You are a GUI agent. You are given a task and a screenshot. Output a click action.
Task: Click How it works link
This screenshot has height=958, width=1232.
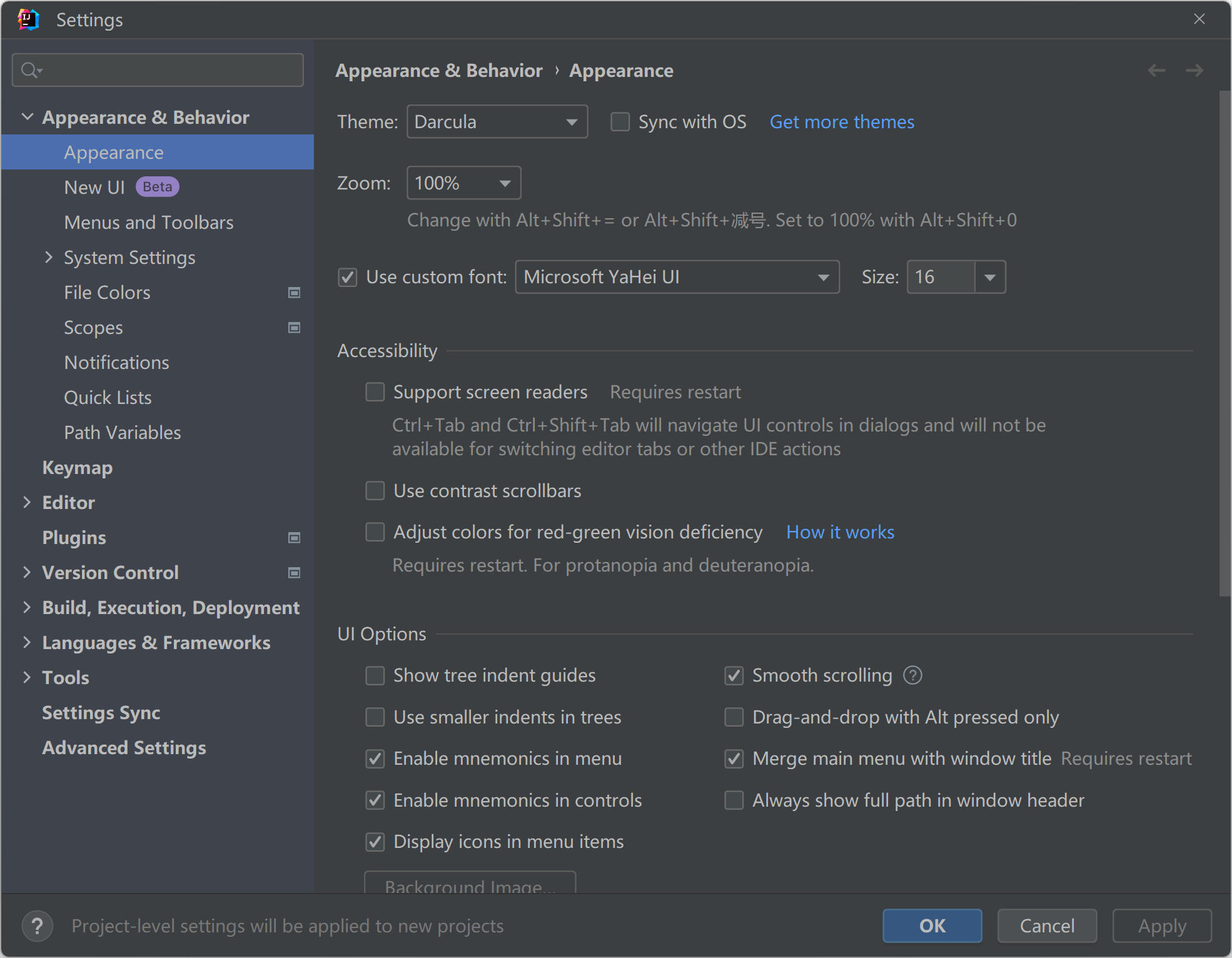coord(840,532)
